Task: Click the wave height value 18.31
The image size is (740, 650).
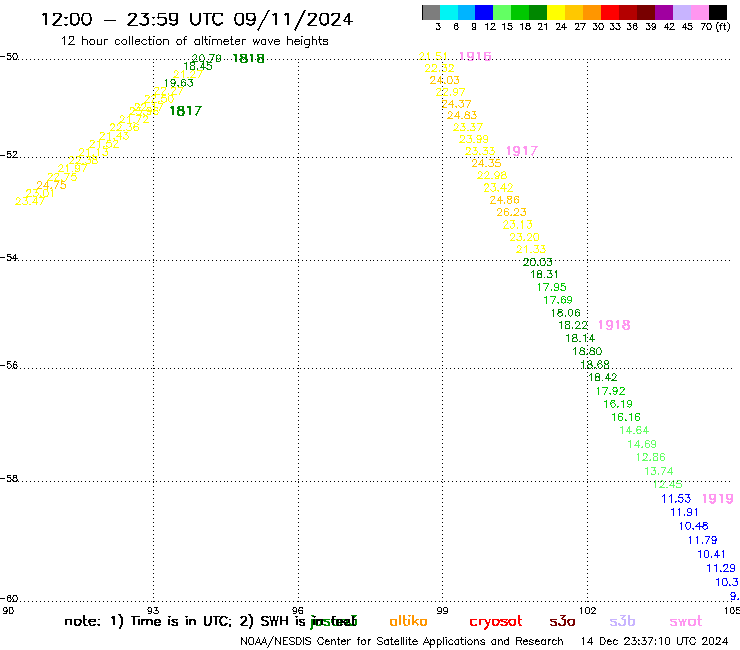Action: point(544,274)
